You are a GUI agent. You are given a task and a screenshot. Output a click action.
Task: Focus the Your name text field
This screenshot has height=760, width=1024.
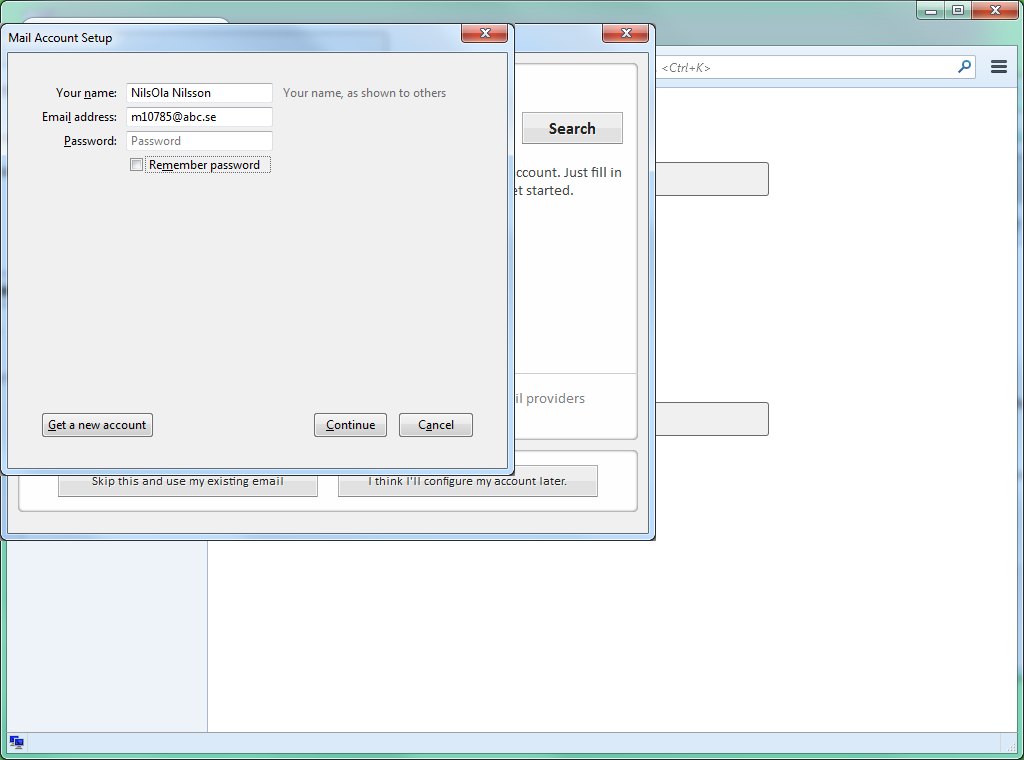coord(200,93)
